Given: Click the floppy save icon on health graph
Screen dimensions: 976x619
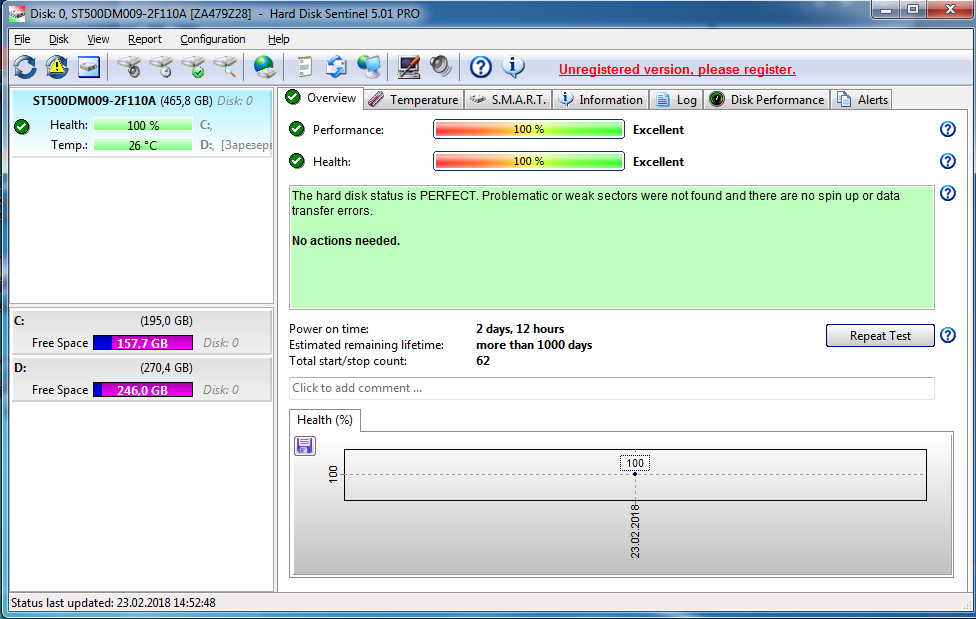Looking at the screenshot, I should pos(304,446).
